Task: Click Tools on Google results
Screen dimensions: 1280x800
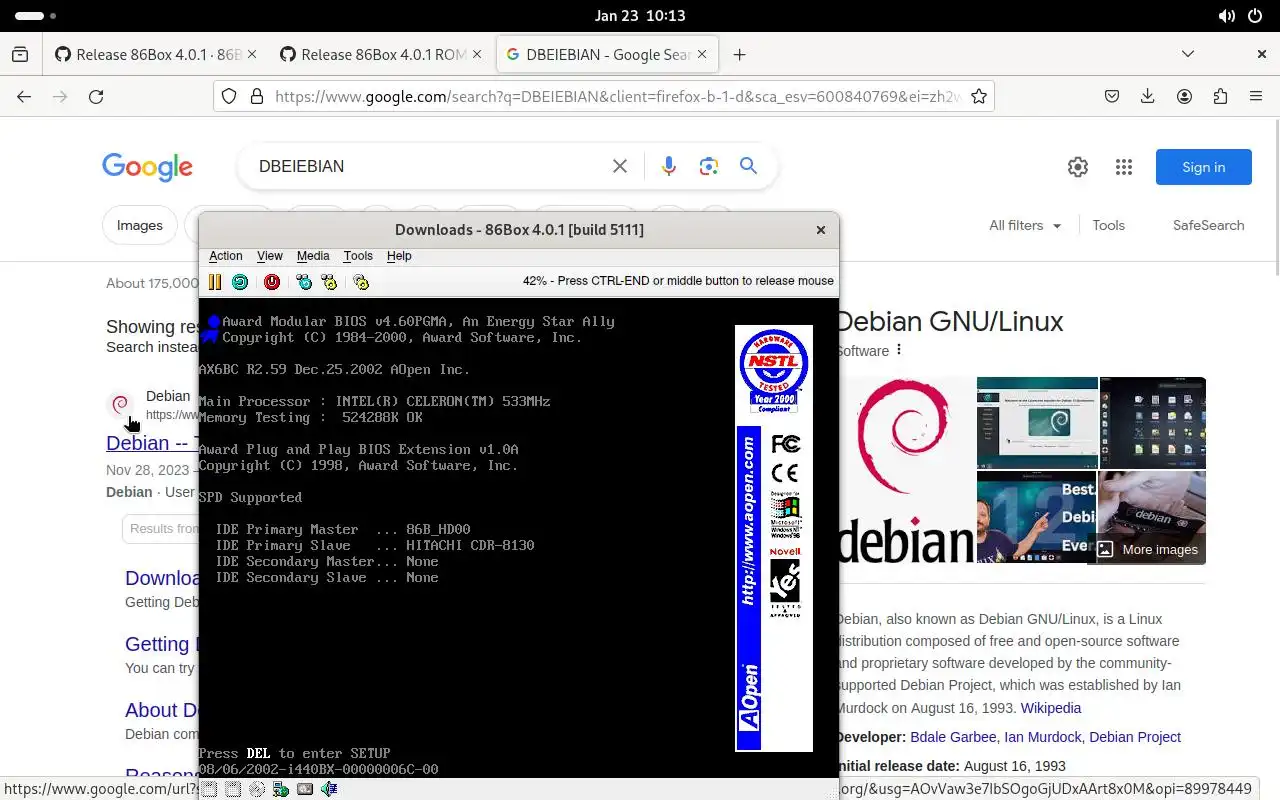Action: point(1108,226)
